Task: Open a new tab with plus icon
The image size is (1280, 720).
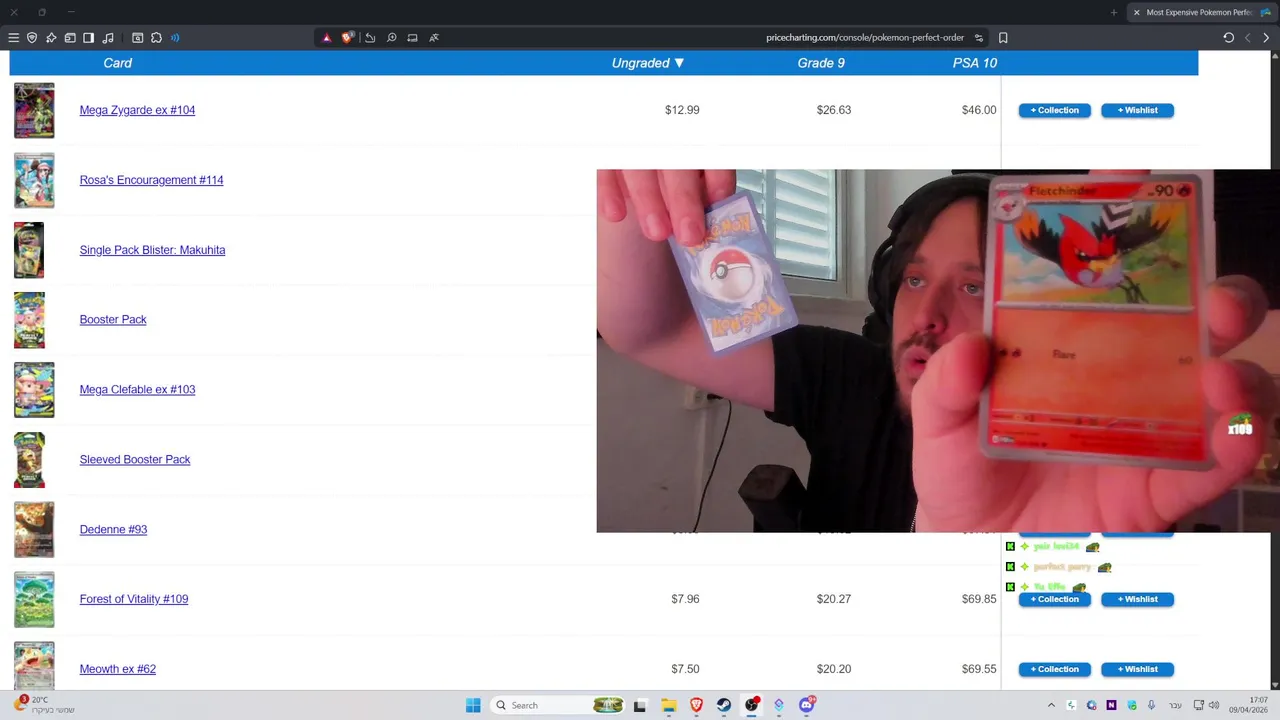Action: pos(1114,12)
